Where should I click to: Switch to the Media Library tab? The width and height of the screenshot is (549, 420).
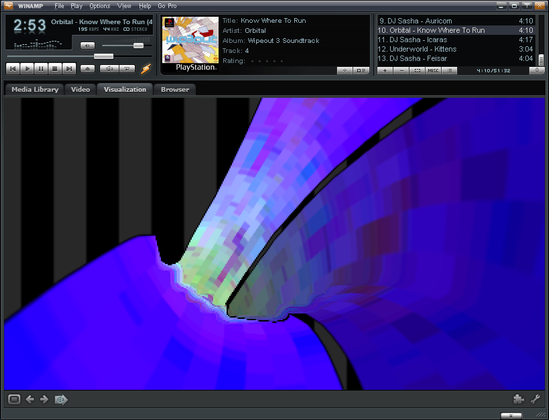pos(35,89)
